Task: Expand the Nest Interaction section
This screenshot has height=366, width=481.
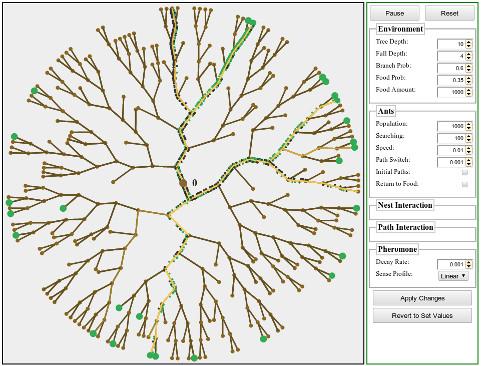Action: point(405,205)
